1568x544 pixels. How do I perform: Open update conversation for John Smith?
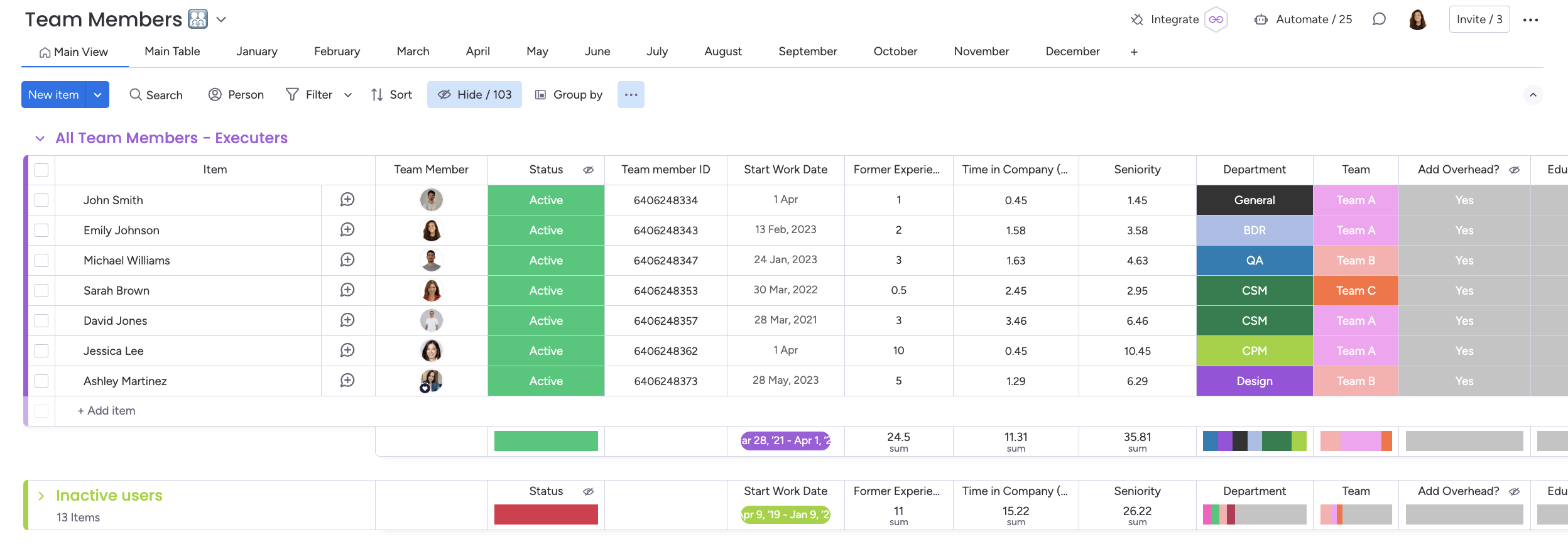(x=347, y=200)
